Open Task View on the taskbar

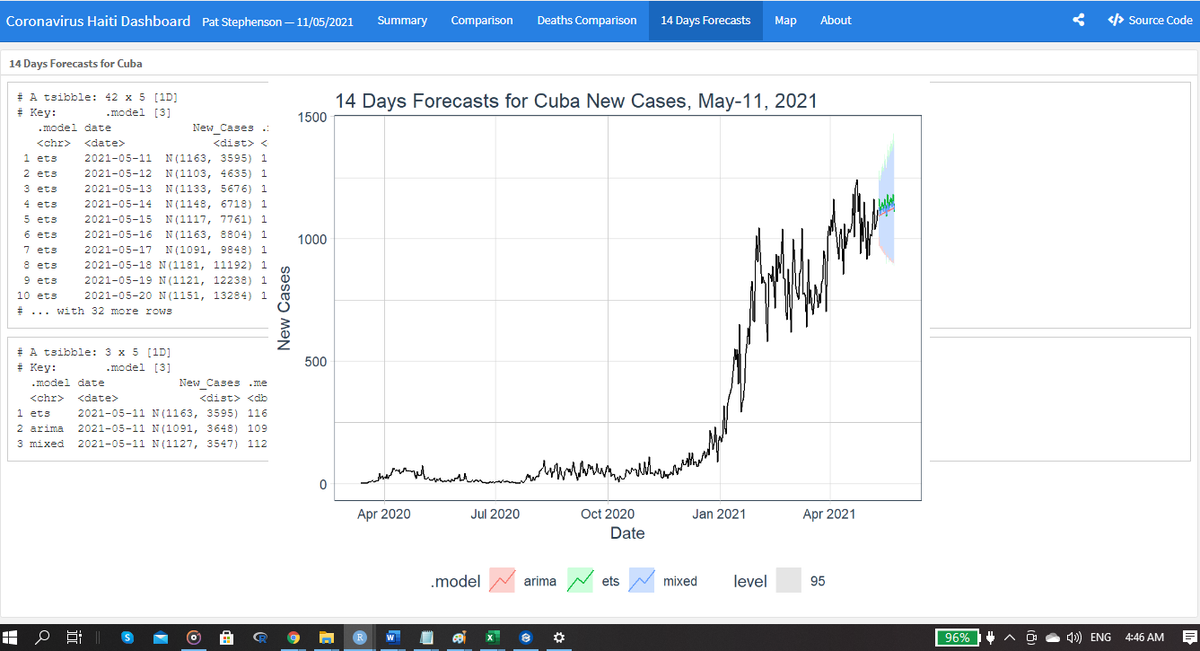[75, 637]
